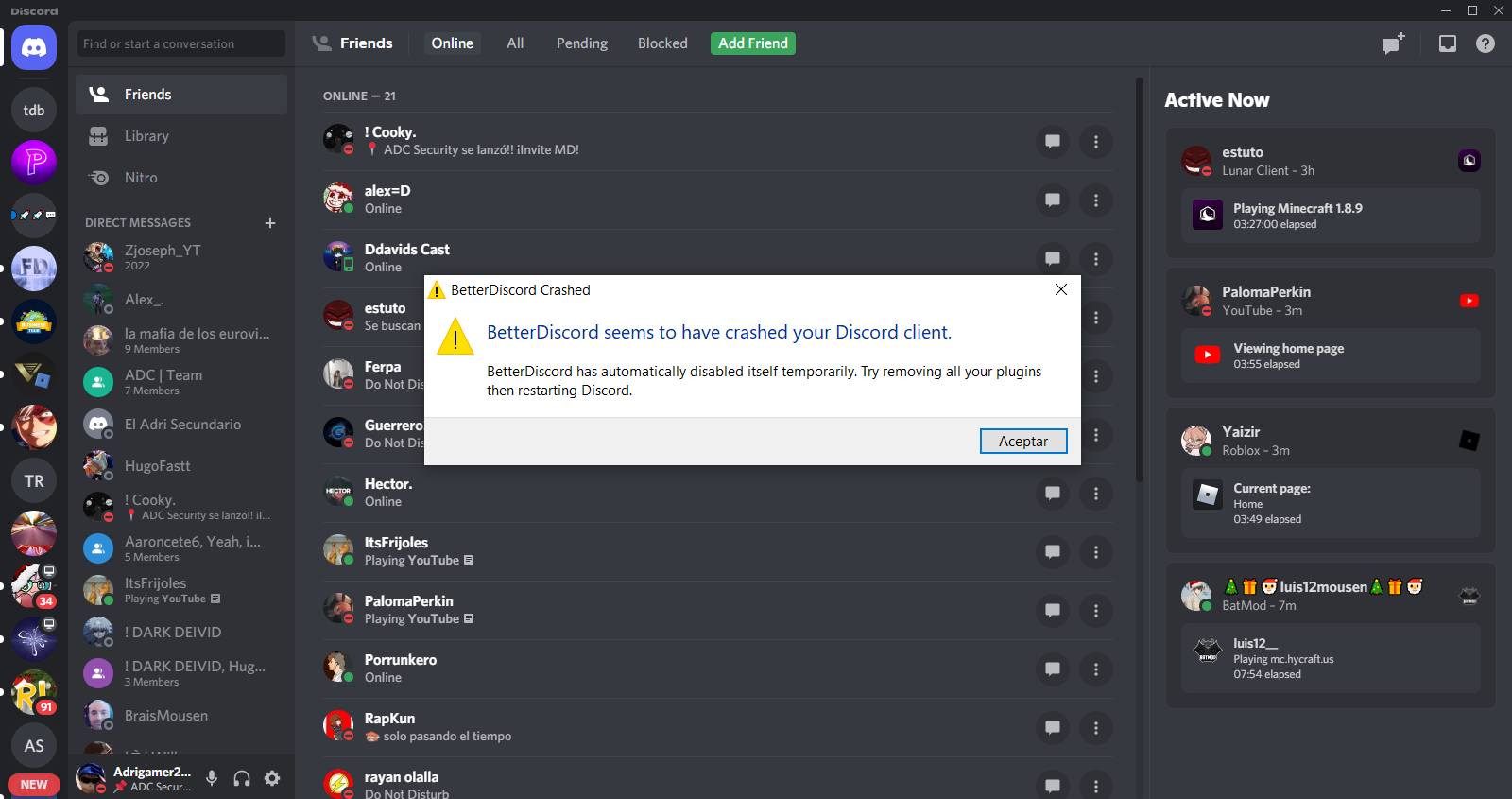Click Find or start a conversation field

[181, 43]
